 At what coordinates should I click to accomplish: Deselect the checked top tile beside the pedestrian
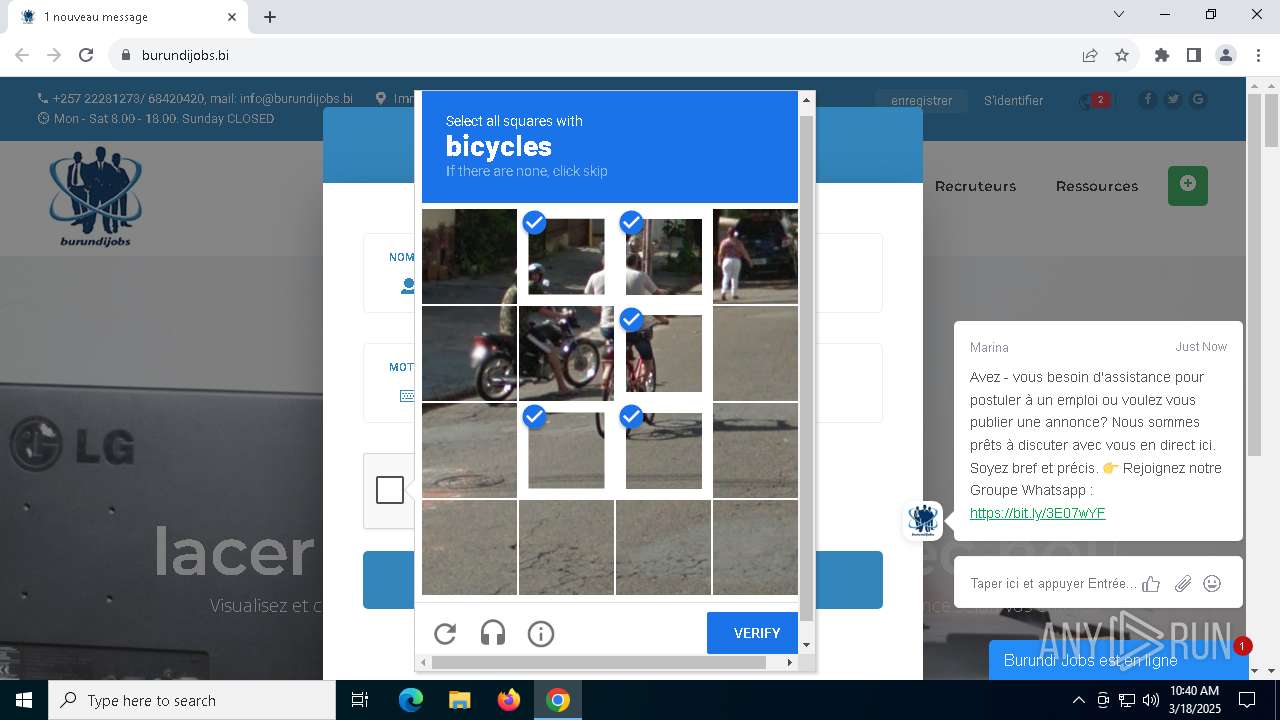(x=663, y=256)
